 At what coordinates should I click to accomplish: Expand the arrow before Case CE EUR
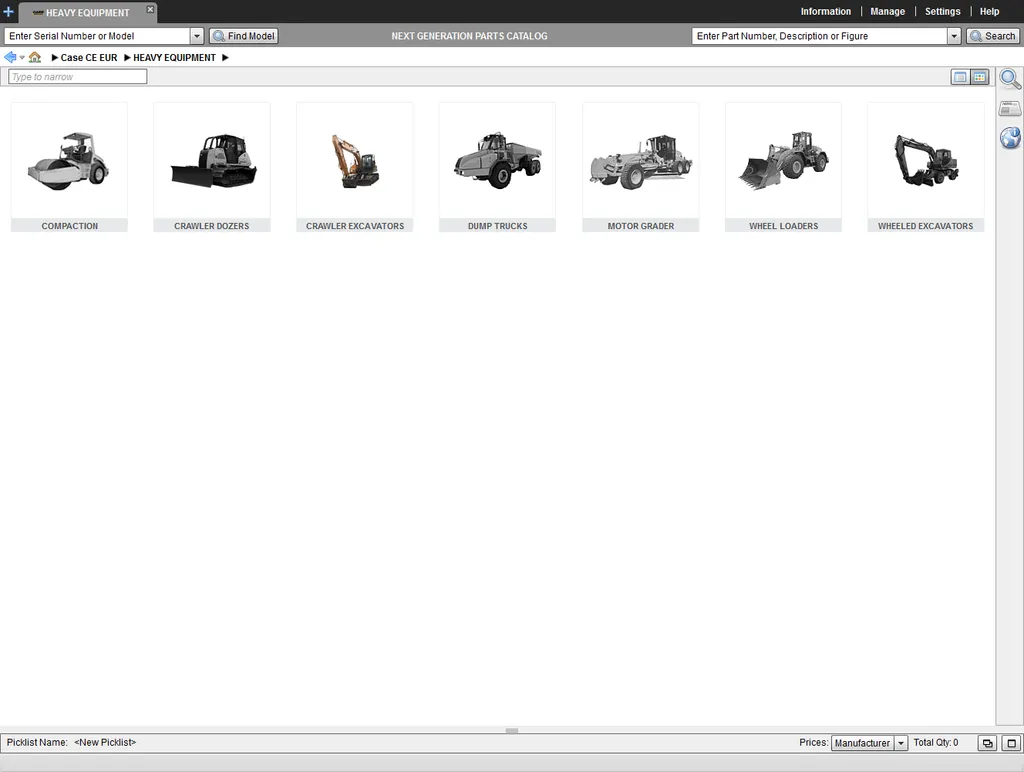coord(55,57)
